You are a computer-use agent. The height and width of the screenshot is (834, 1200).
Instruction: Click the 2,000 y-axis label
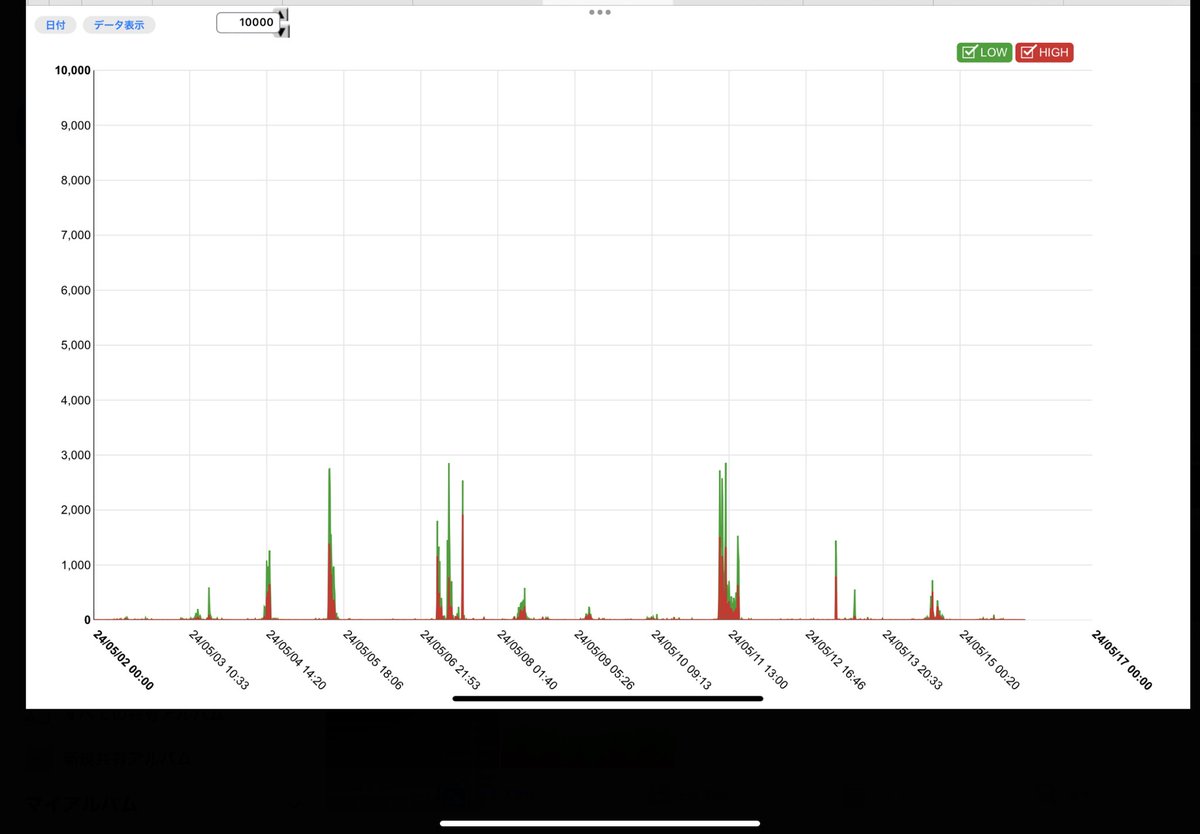tap(75, 510)
